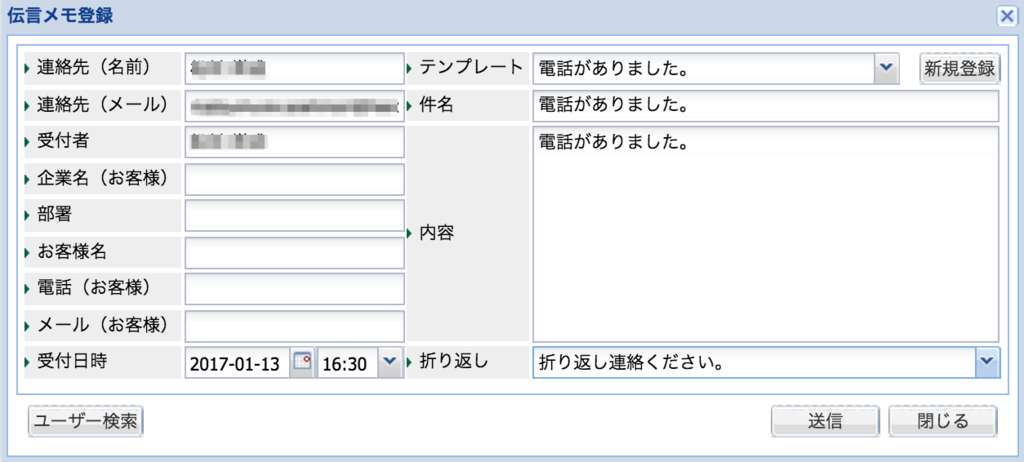Viewport: 1024px width, 462px height.
Task: Click the time field showing 16:30
Action: (x=347, y=363)
